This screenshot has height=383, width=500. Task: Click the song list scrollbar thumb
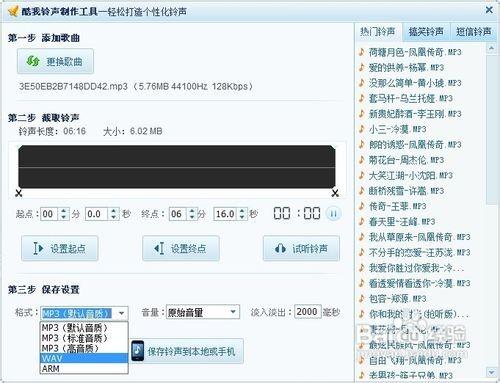tap(491, 130)
